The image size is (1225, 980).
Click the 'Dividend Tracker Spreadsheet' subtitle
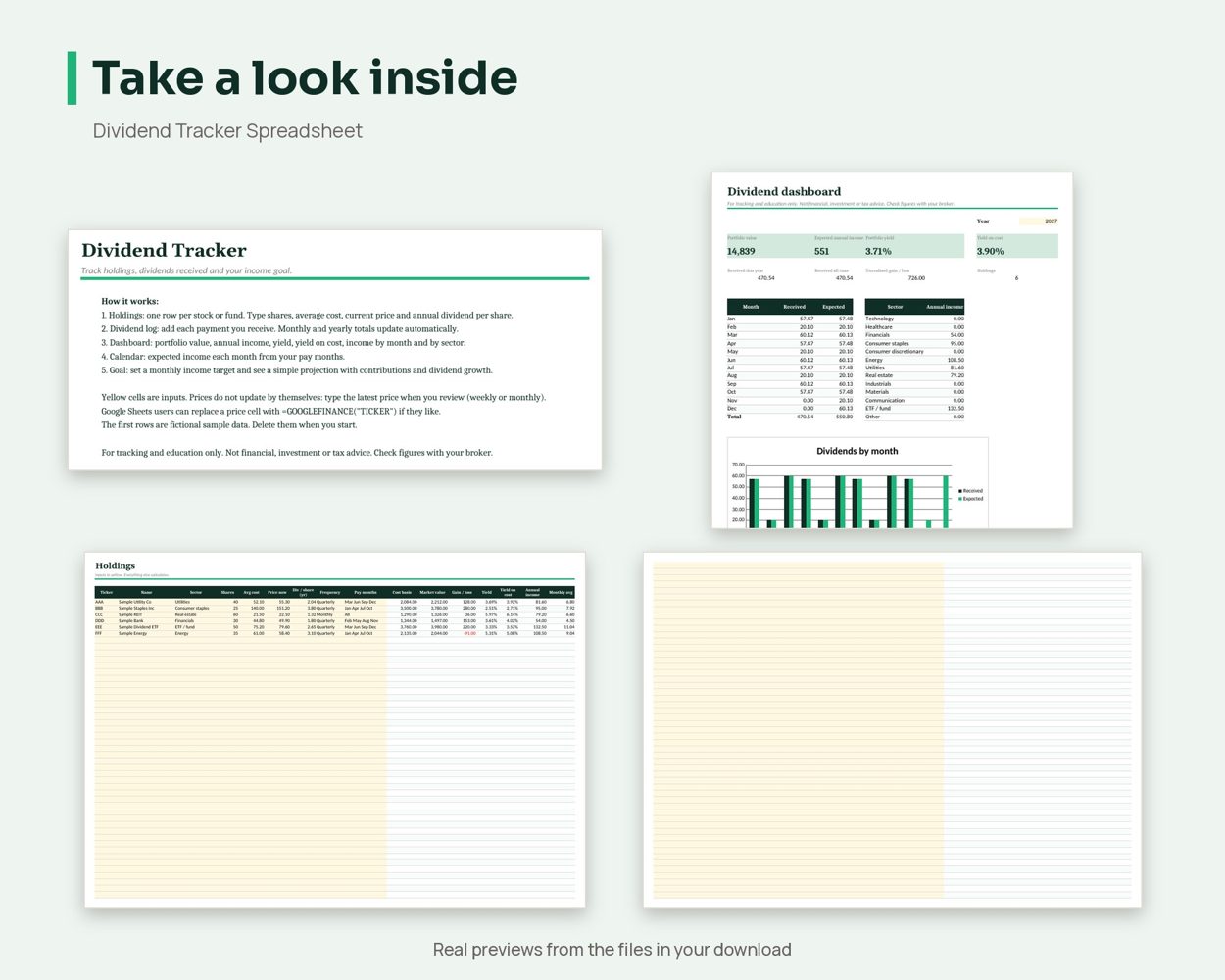pyautogui.click(x=227, y=131)
